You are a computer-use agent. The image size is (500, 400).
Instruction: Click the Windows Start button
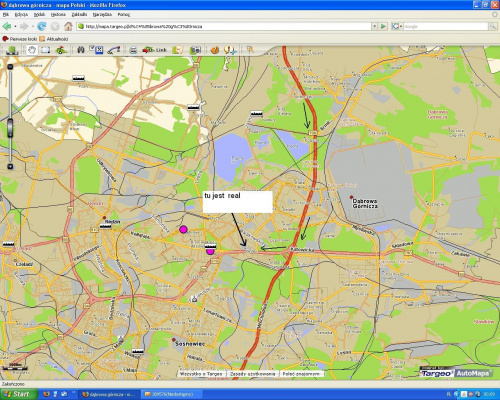click(18, 394)
